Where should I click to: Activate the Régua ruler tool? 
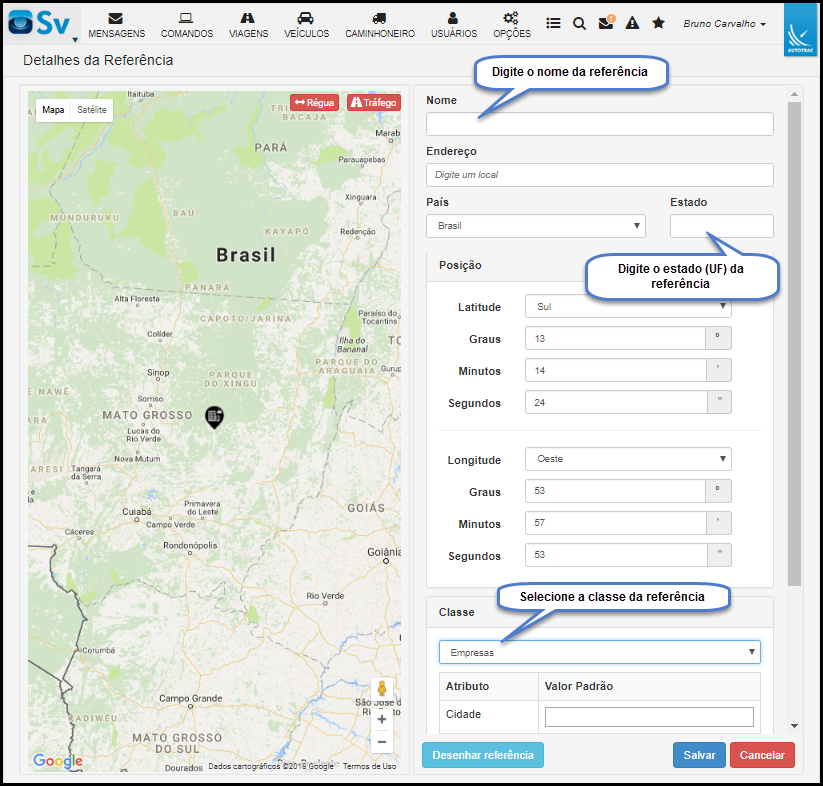[x=314, y=102]
